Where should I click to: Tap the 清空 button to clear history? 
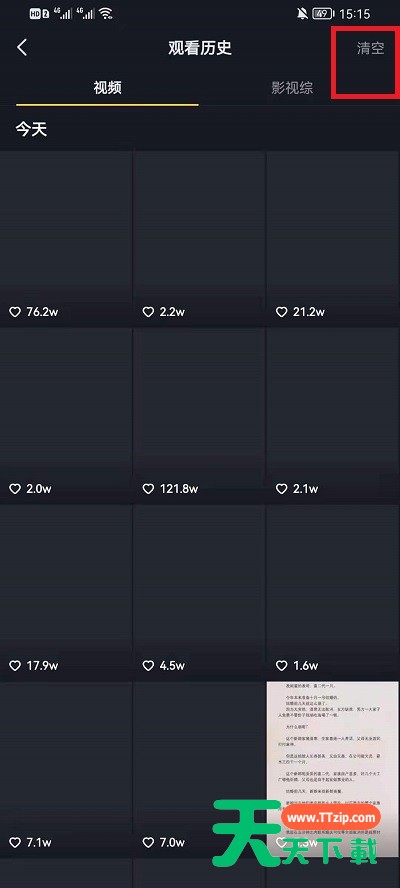click(x=371, y=48)
